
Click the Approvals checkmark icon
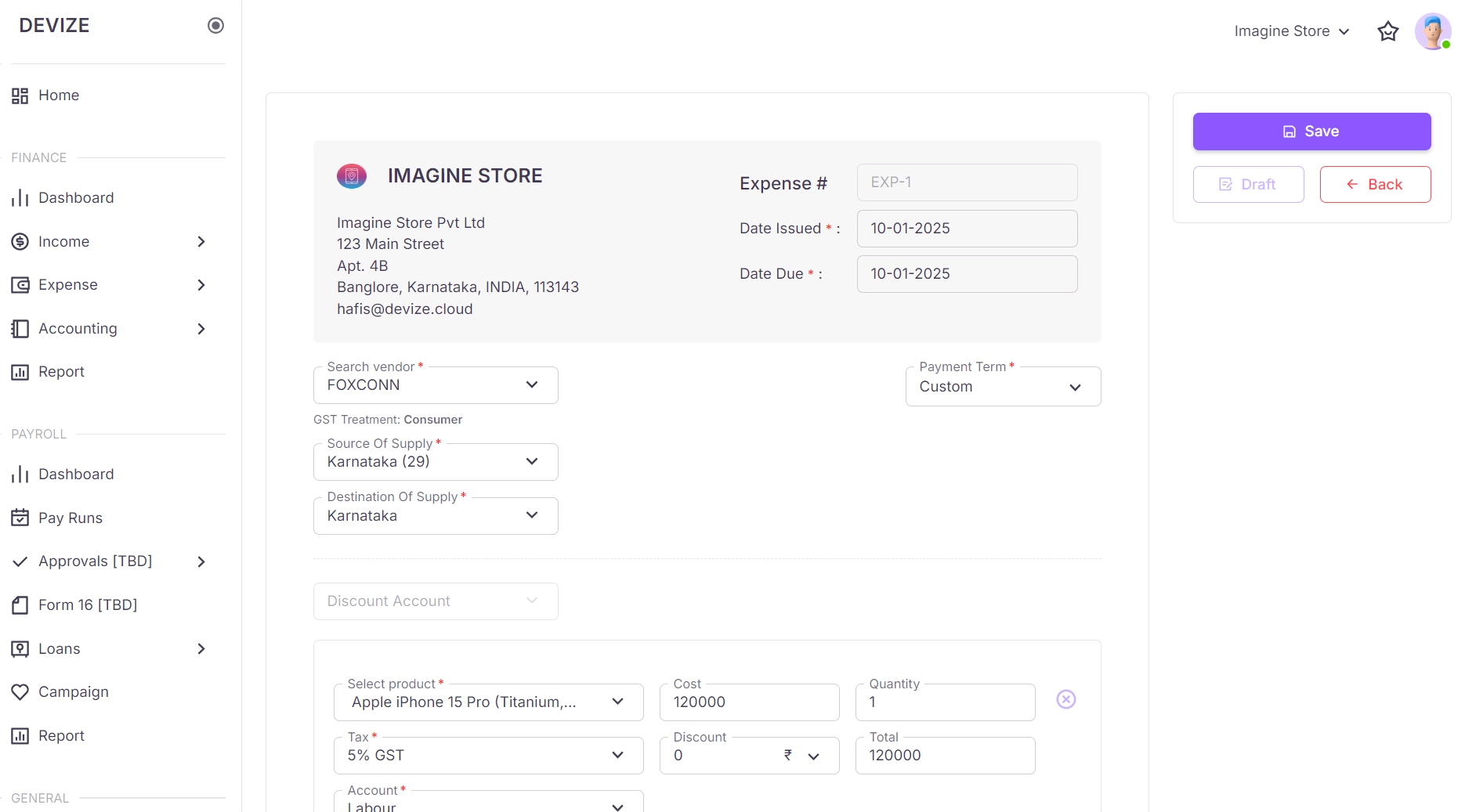20,561
